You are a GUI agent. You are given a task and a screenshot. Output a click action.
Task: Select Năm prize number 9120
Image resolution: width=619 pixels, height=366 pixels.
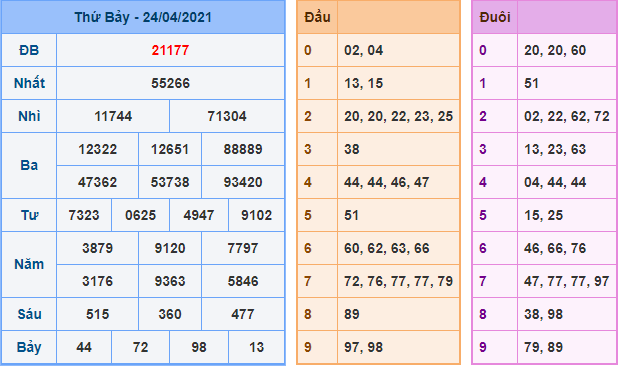point(170,248)
